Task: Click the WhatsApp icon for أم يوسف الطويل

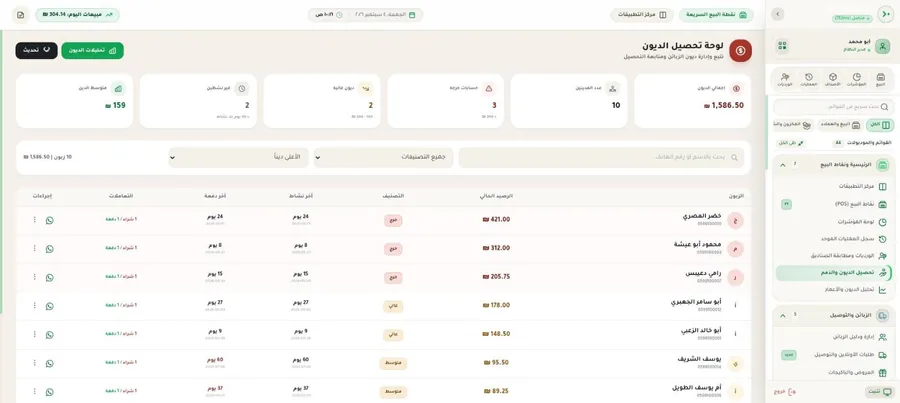Action: pyautogui.click(x=49, y=392)
